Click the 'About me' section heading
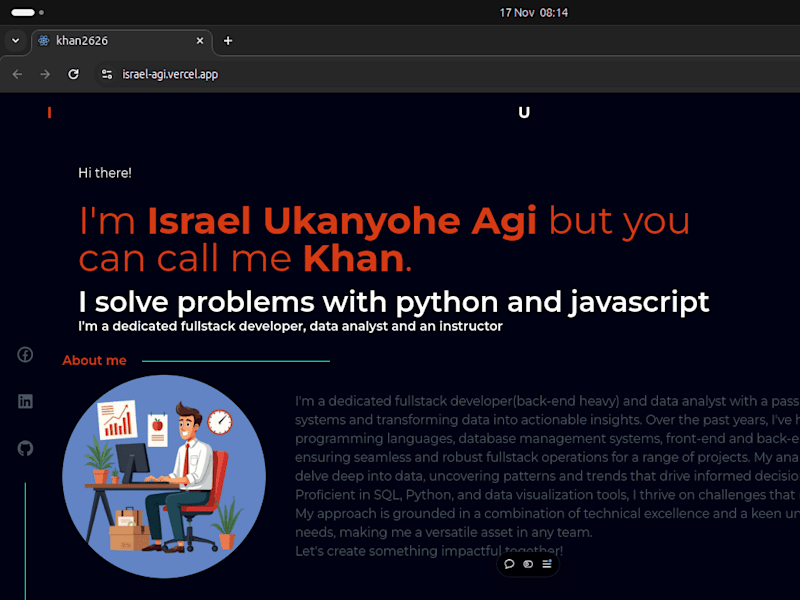Viewport: 800px width, 600px height. pyautogui.click(x=94, y=360)
